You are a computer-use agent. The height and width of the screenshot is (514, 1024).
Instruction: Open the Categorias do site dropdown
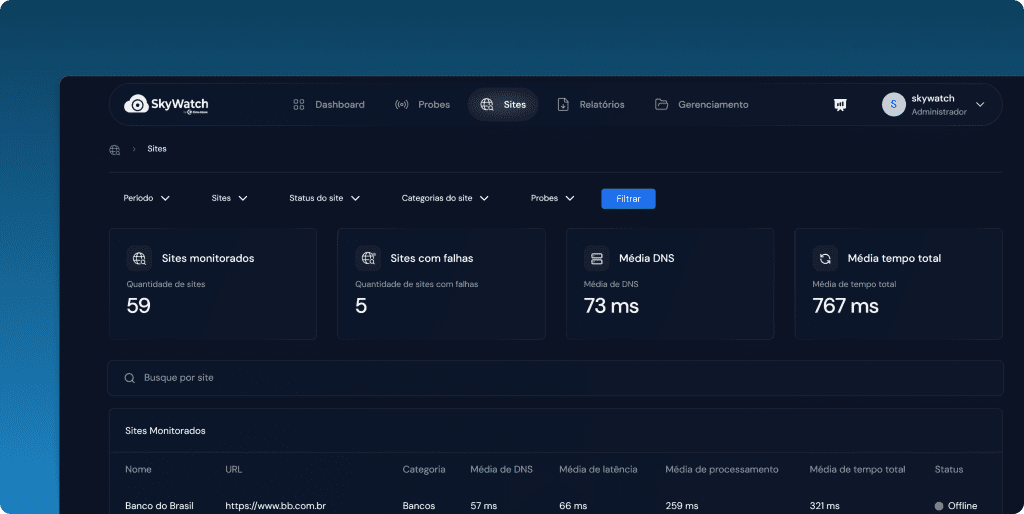point(445,198)
